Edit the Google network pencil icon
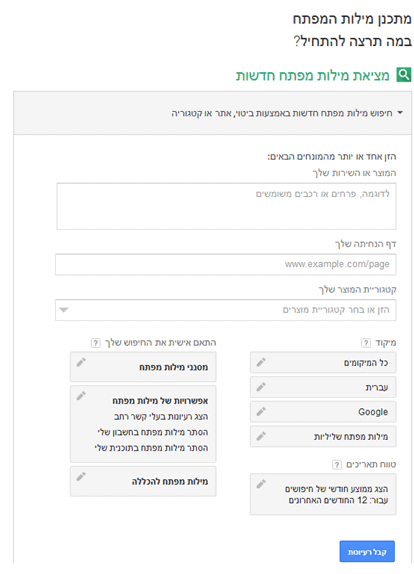The image size is (414, 574). coord(261,411)
